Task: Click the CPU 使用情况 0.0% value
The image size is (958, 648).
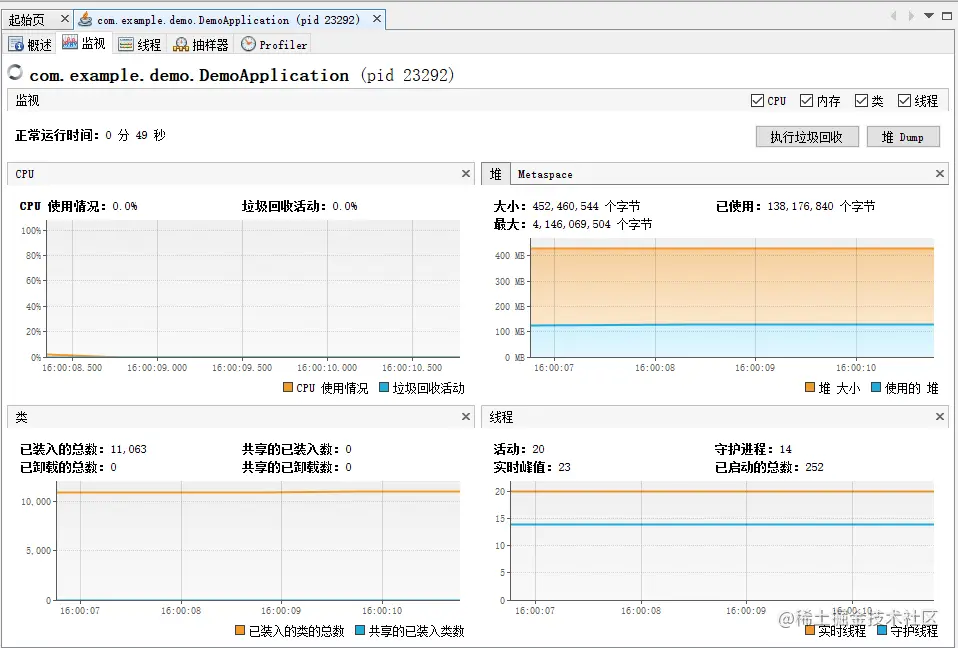Action: pyautogui.click(x=125, y=206)
